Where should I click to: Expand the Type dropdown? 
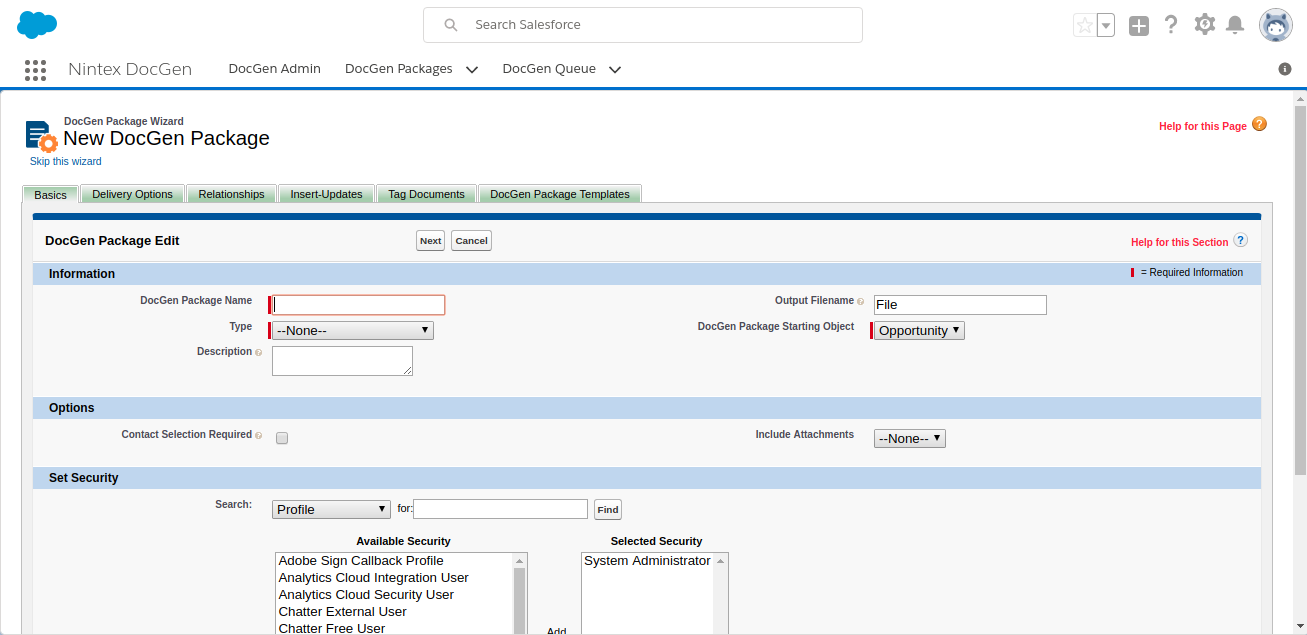[352, 330]
